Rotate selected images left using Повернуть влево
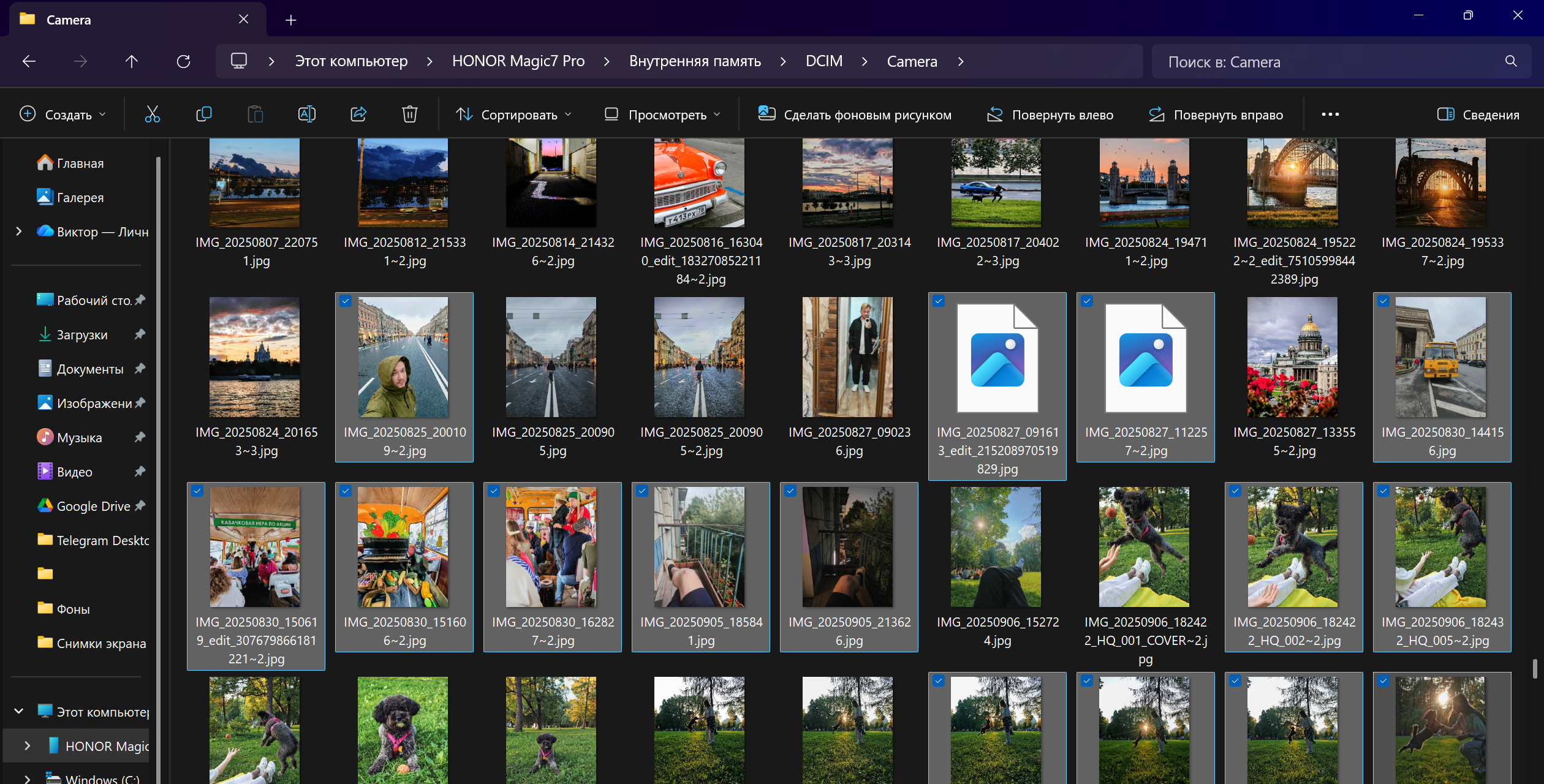 pyautogui.click(x=1050, y=114)
